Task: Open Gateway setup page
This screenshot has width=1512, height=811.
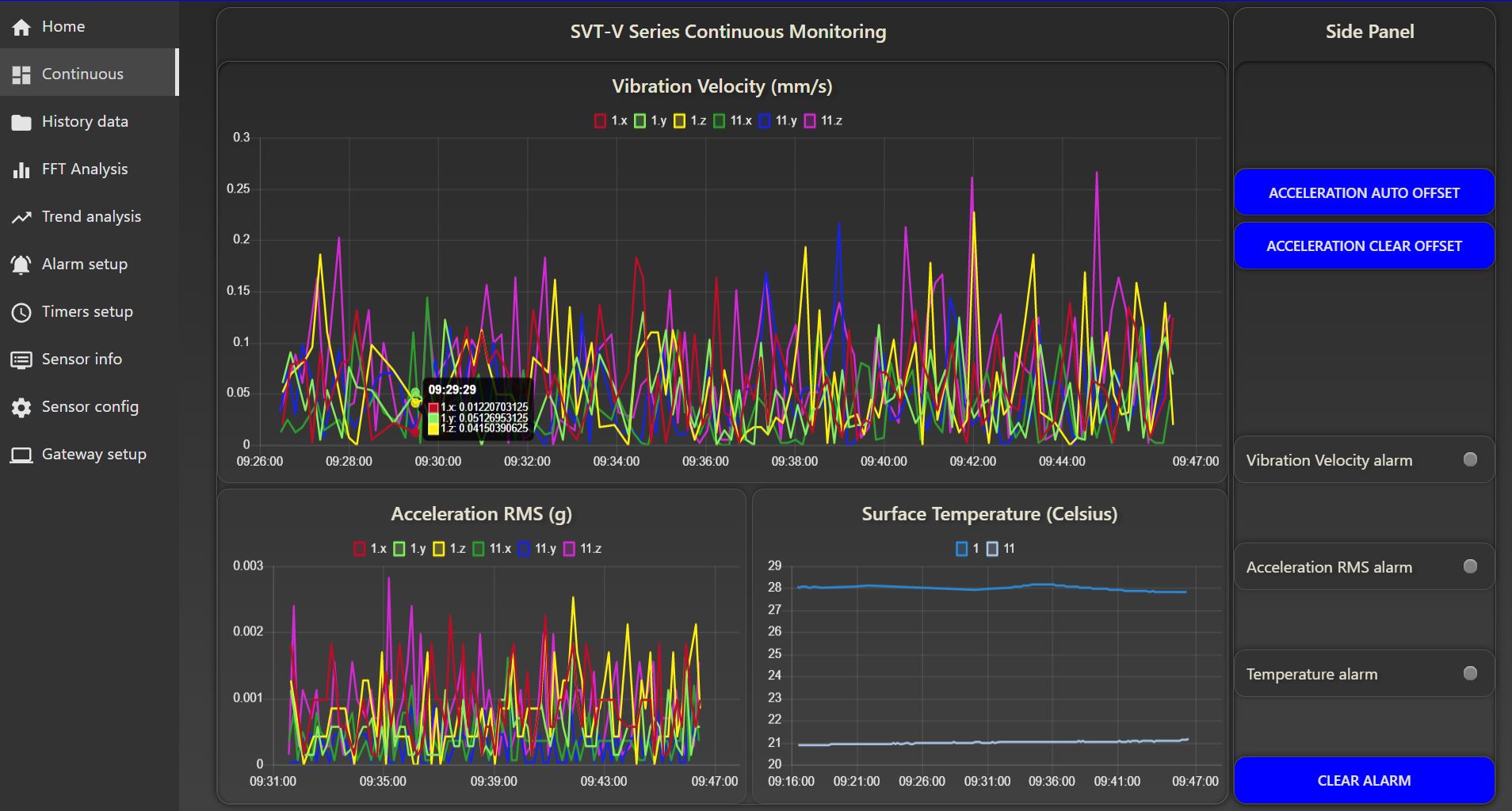Action: point(90,454)
